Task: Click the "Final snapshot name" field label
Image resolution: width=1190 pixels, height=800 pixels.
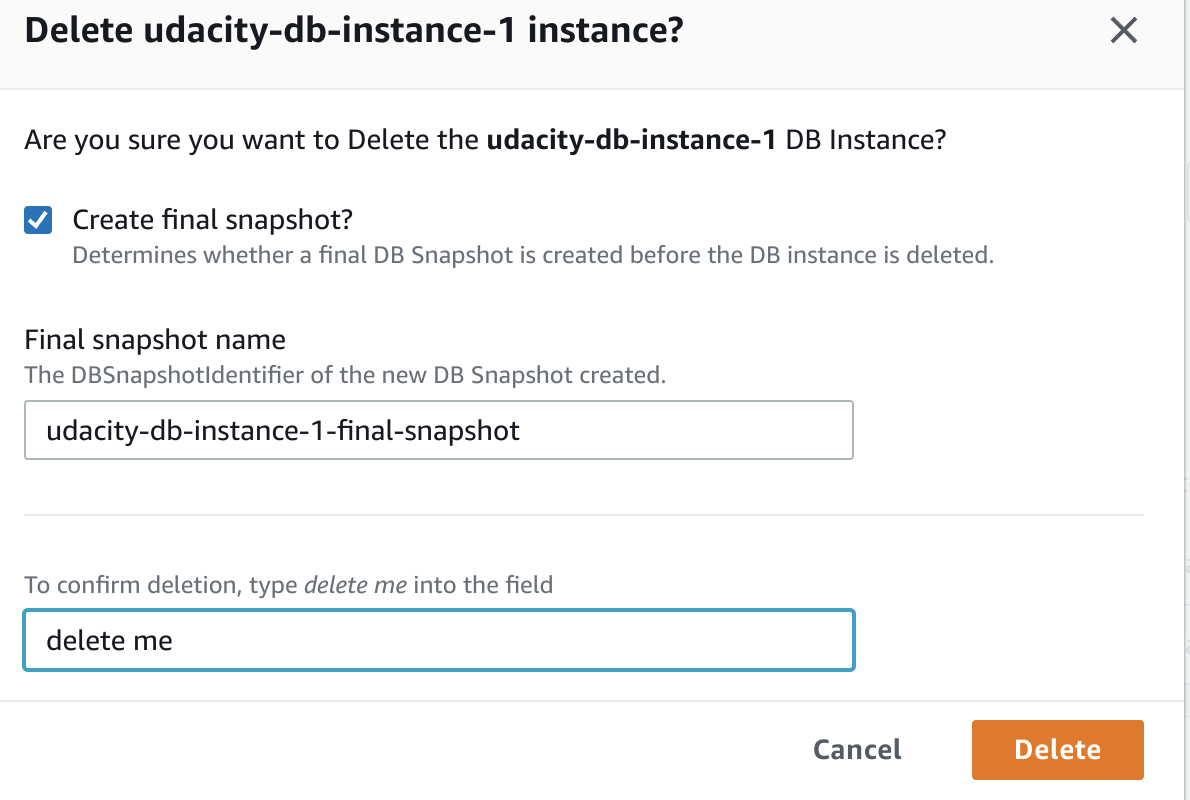Action: click(155, 340)
